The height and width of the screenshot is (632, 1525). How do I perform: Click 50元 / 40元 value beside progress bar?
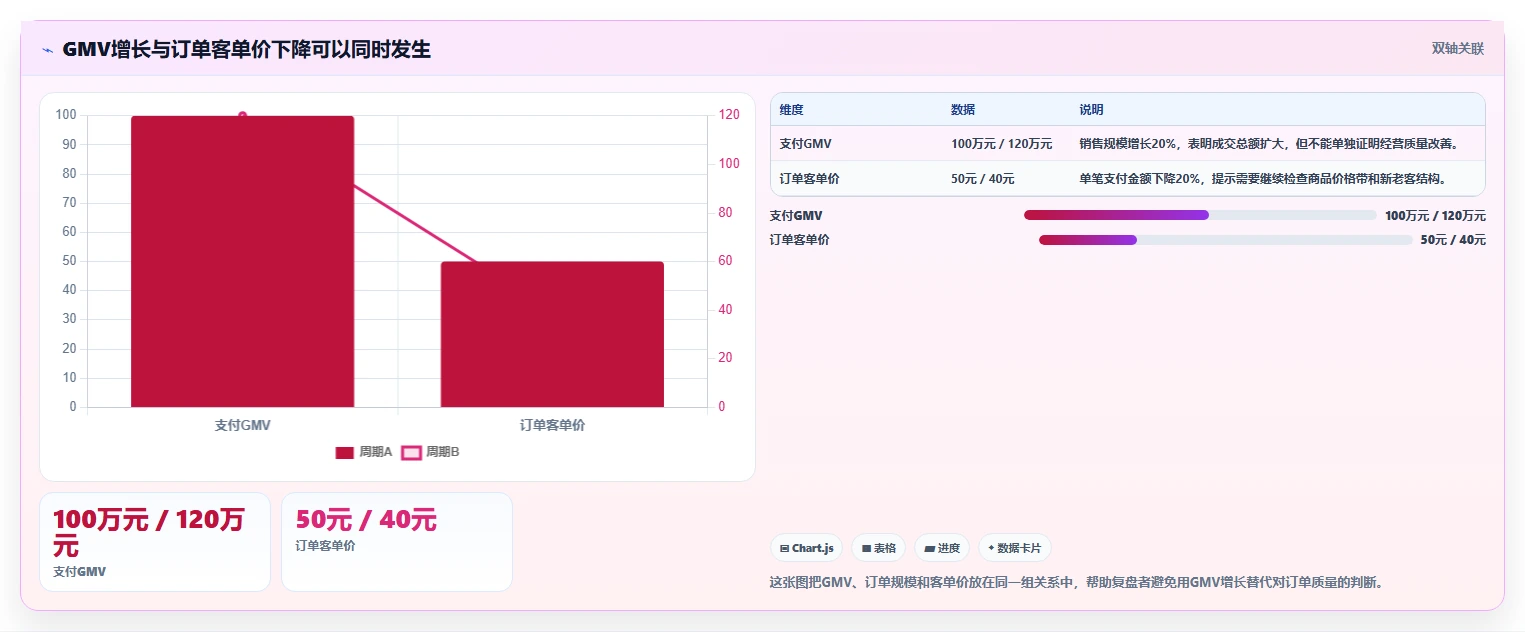point(1453,240)
